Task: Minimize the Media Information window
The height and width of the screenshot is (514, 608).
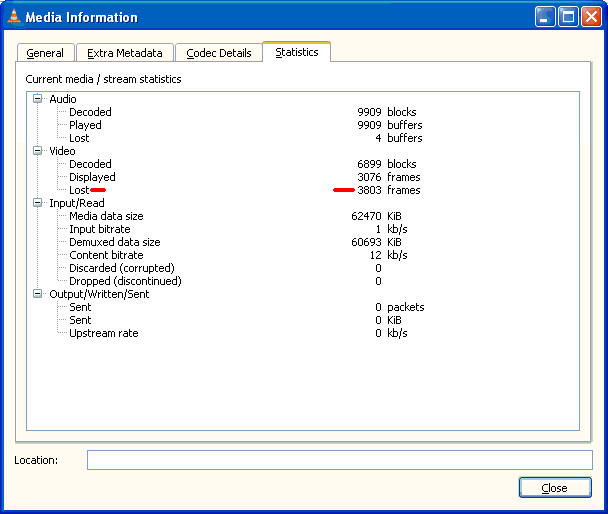Action: pos(545,17)
